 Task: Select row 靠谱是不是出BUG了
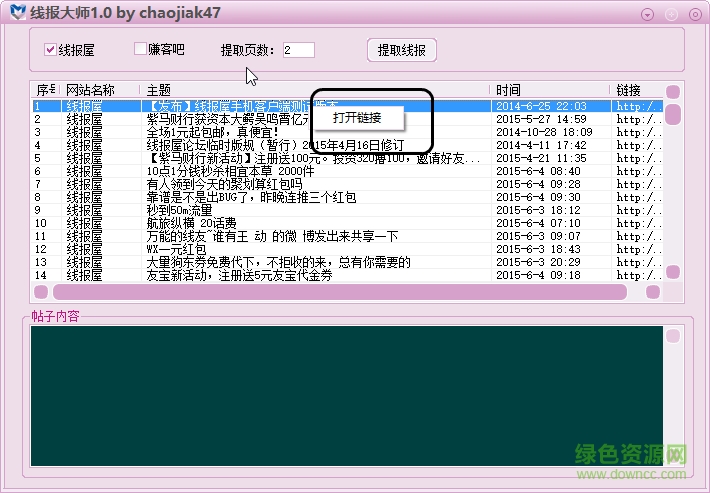(x=347, y=197)
